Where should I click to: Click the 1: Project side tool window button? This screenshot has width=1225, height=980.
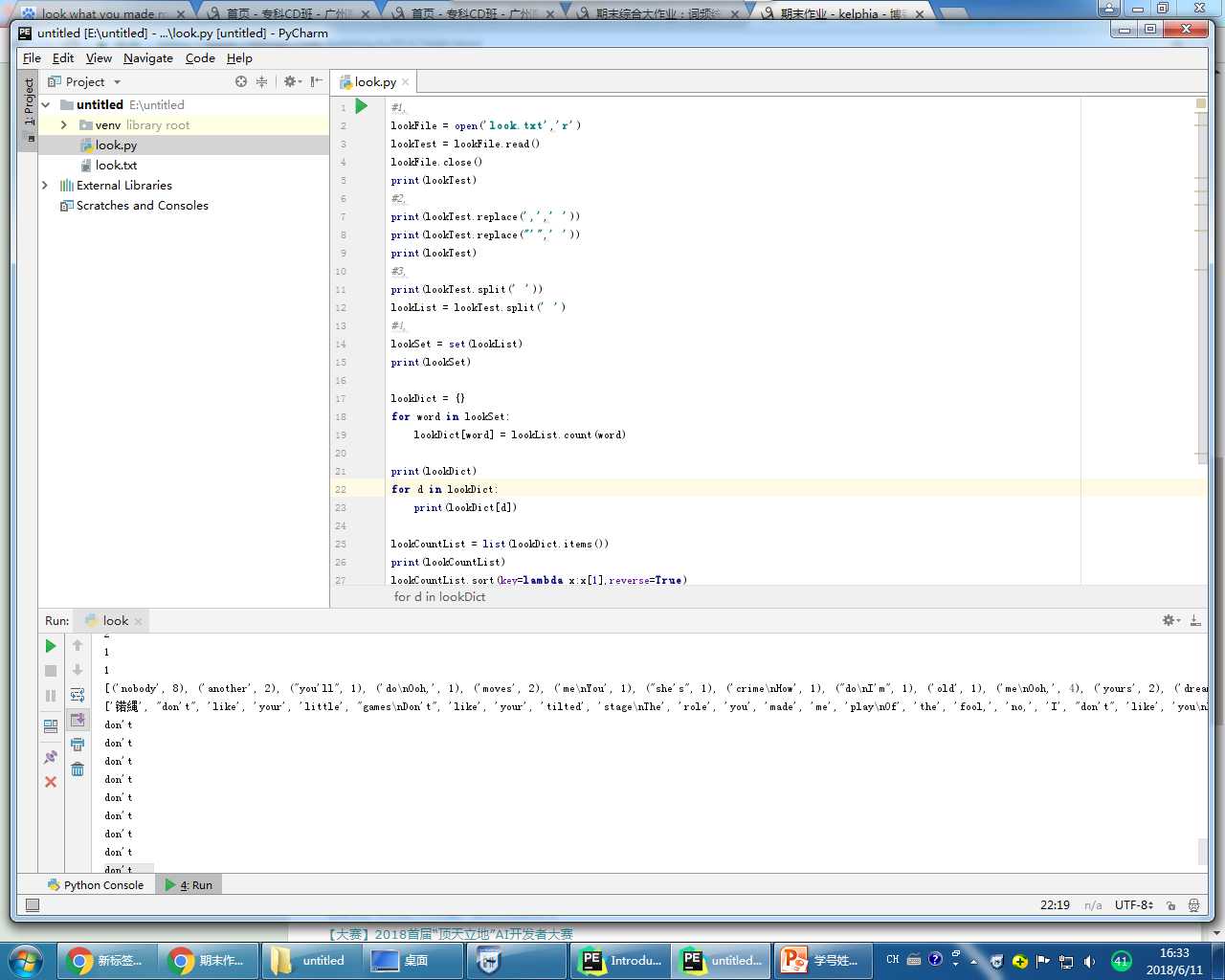[x=29, y=108]
